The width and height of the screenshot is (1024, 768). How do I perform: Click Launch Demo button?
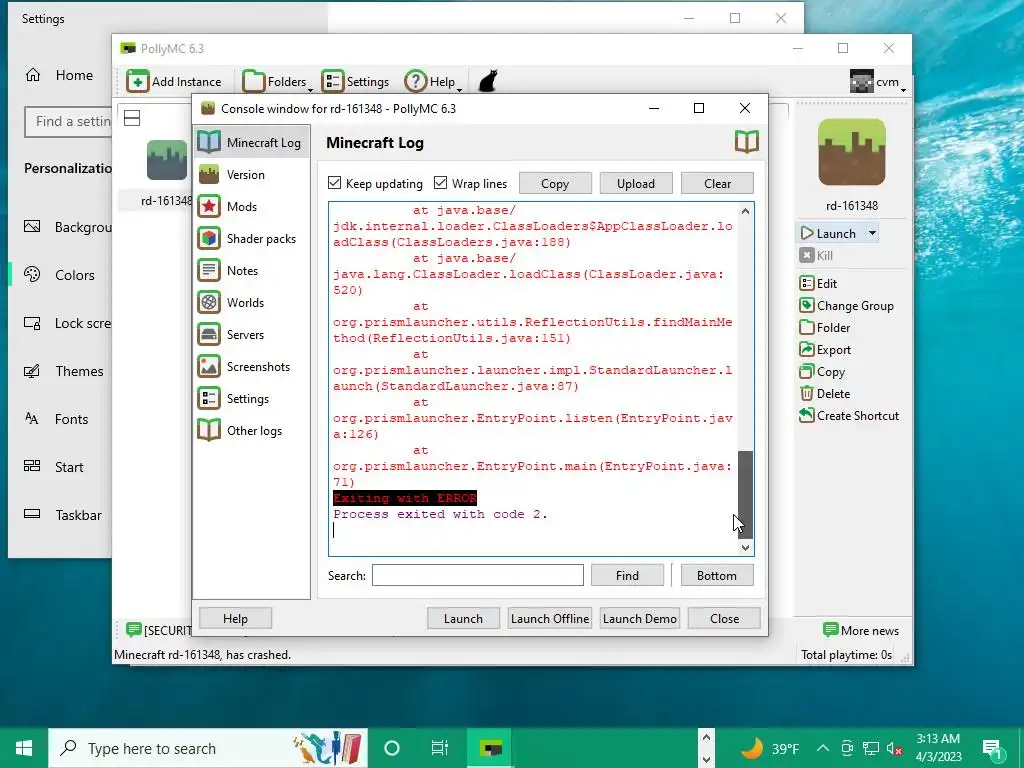pyautogui.click(x=639, y=618)
